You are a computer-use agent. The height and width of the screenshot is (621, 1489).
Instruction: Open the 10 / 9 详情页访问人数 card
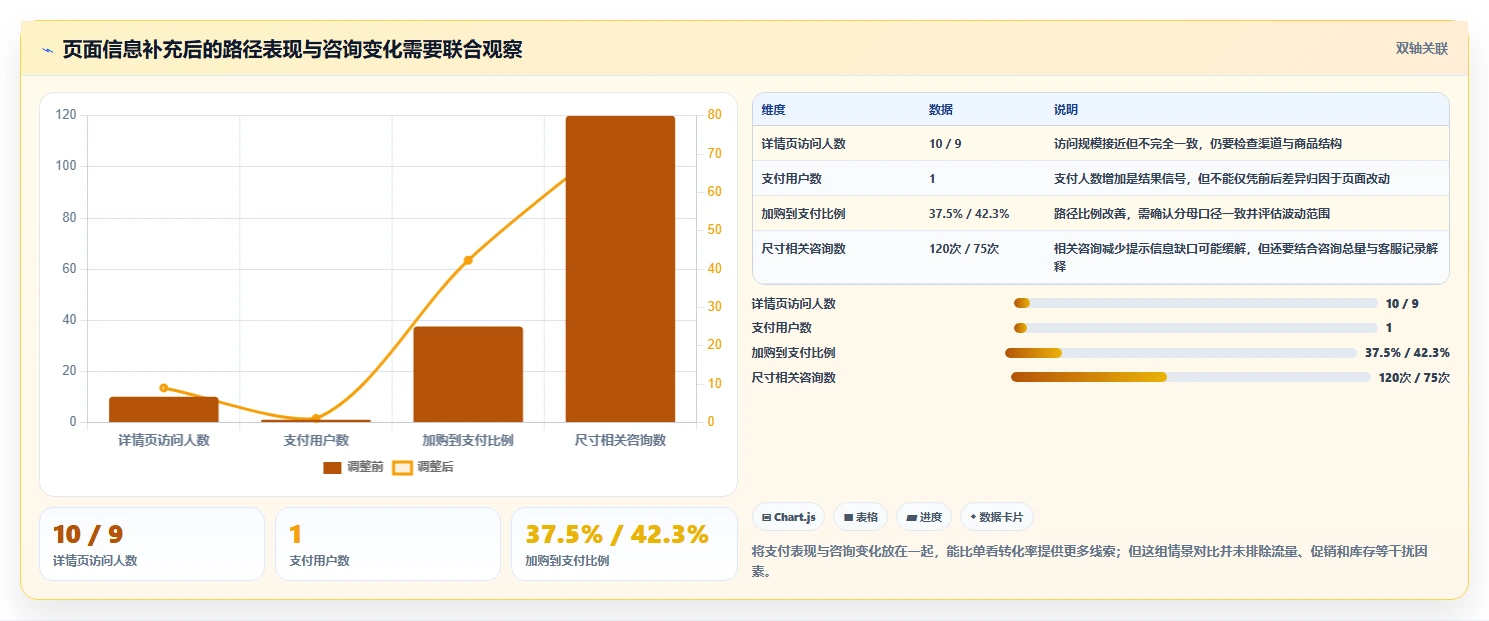tap(152, 544)
